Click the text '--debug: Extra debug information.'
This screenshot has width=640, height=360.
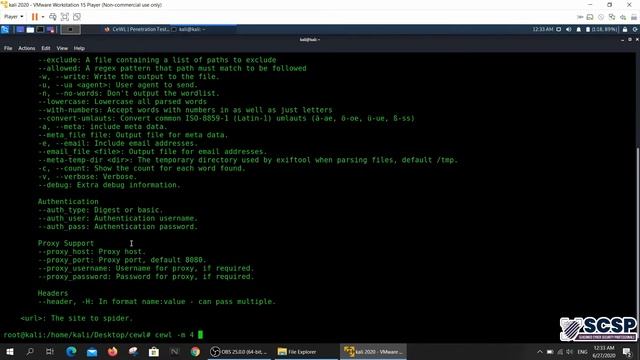(109, 185)
